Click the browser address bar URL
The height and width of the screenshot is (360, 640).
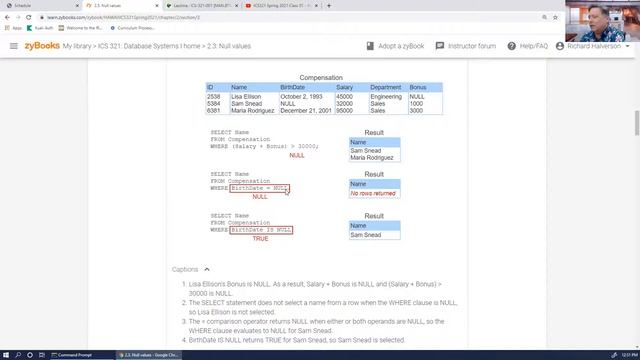[123, 18]
